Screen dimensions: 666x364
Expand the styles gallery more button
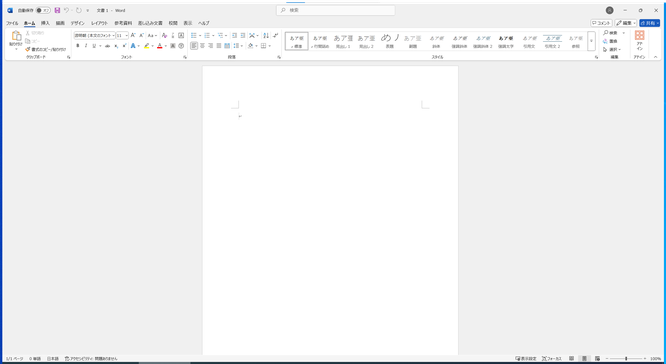pyautogui.click(x=591, y=41)
